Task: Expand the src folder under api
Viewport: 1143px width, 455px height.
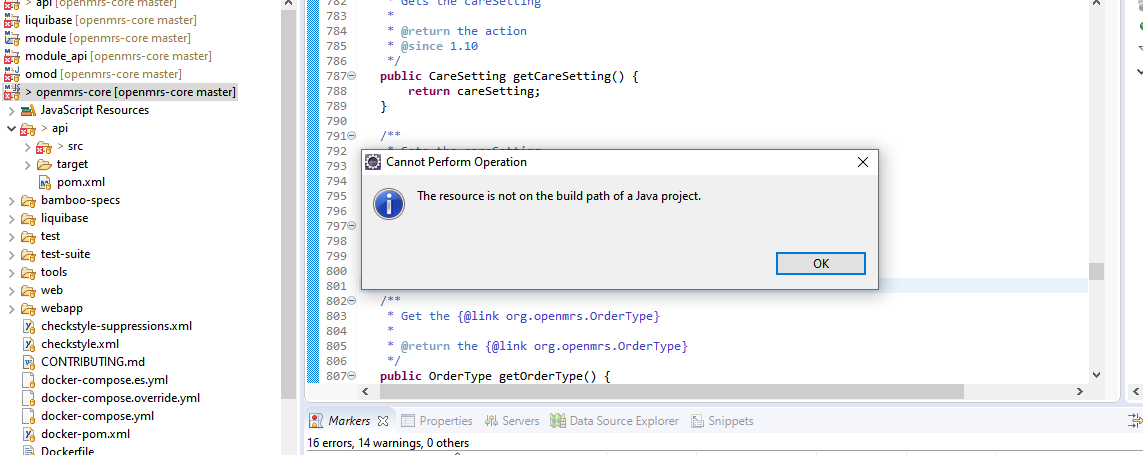Action: [x=28, y=146]
